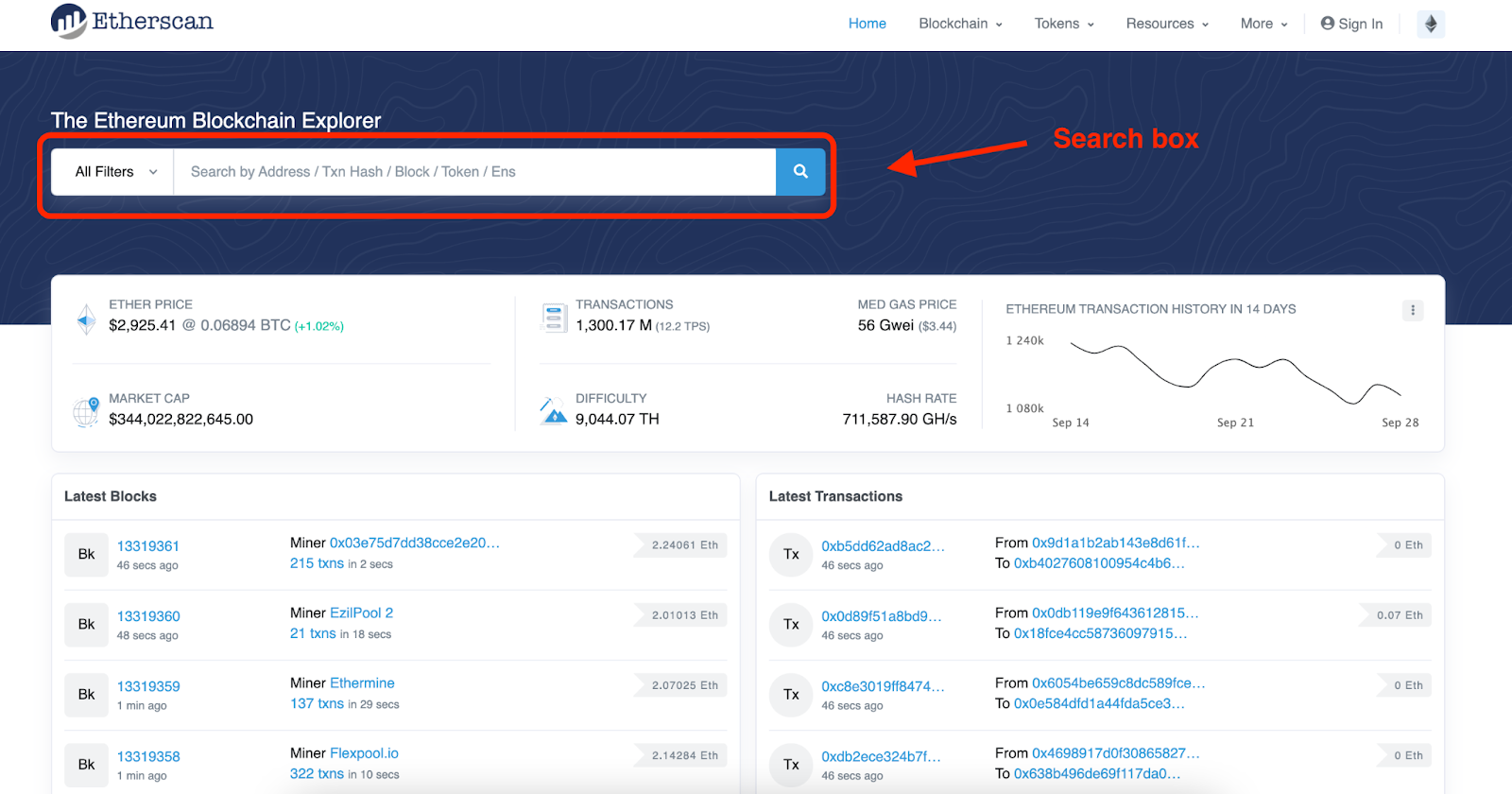Open recipient address 0x638b496de69f117da0
This screenshot has width=1512, height=794.
[1097, 773]
